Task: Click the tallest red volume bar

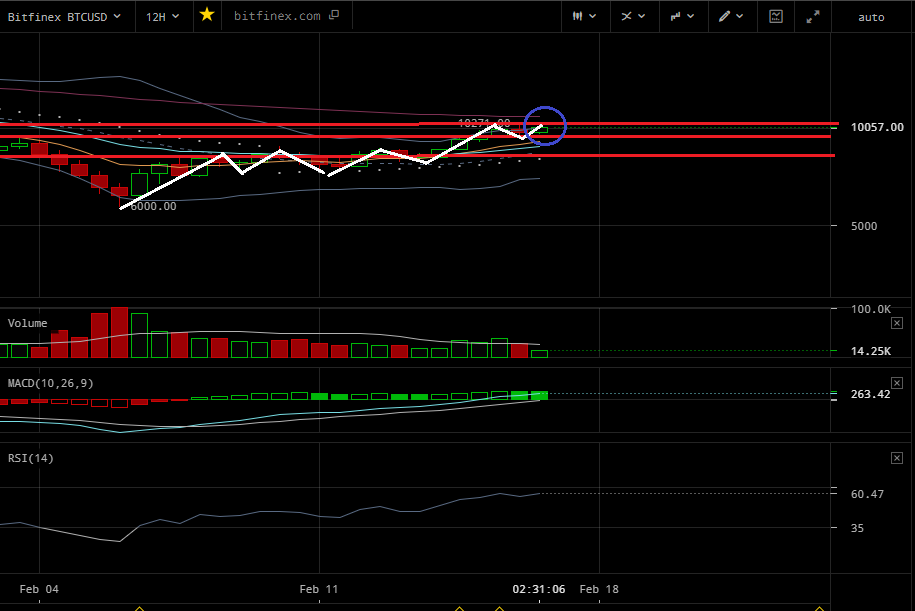Action: tap(119, 332)
